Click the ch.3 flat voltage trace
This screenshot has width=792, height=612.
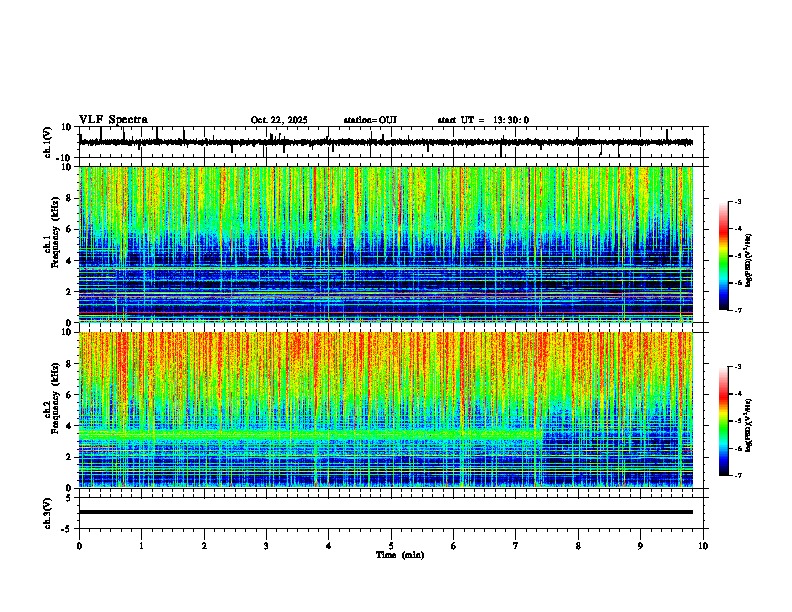[386, 512]
